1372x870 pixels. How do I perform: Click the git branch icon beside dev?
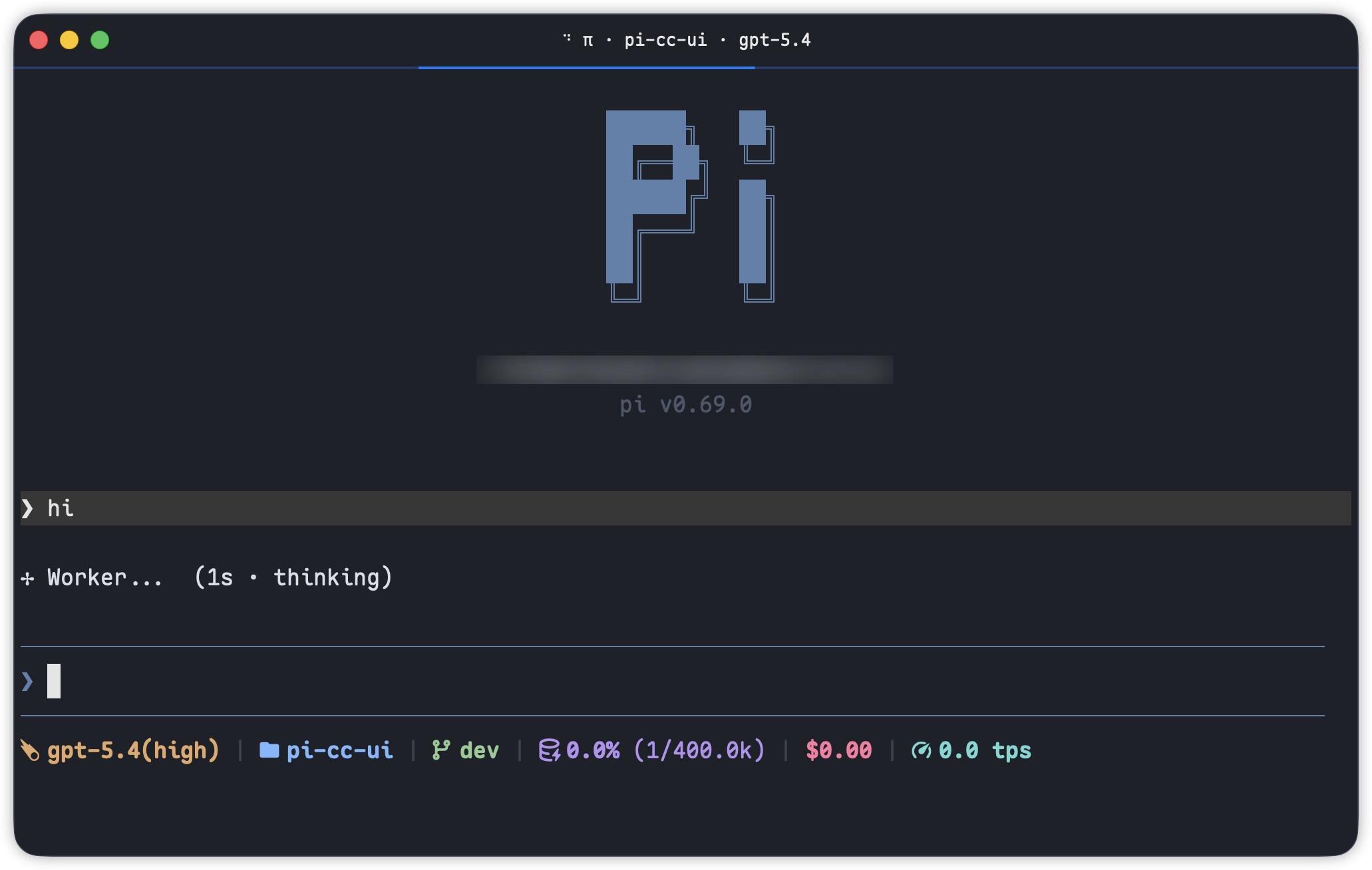pos(440,750)
